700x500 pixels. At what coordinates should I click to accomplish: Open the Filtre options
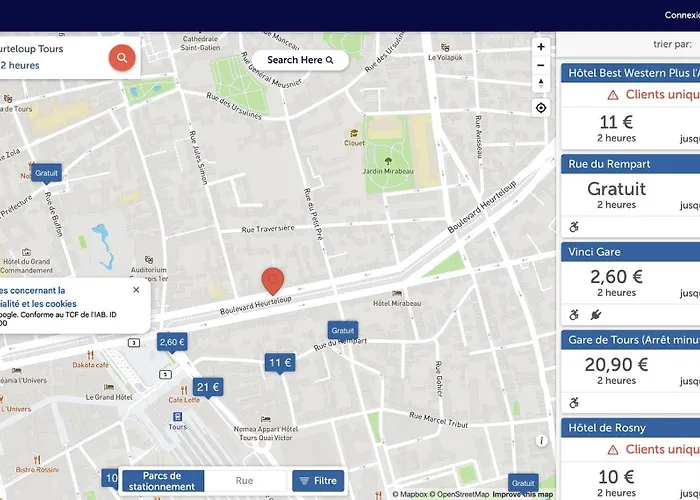point(318,481)
